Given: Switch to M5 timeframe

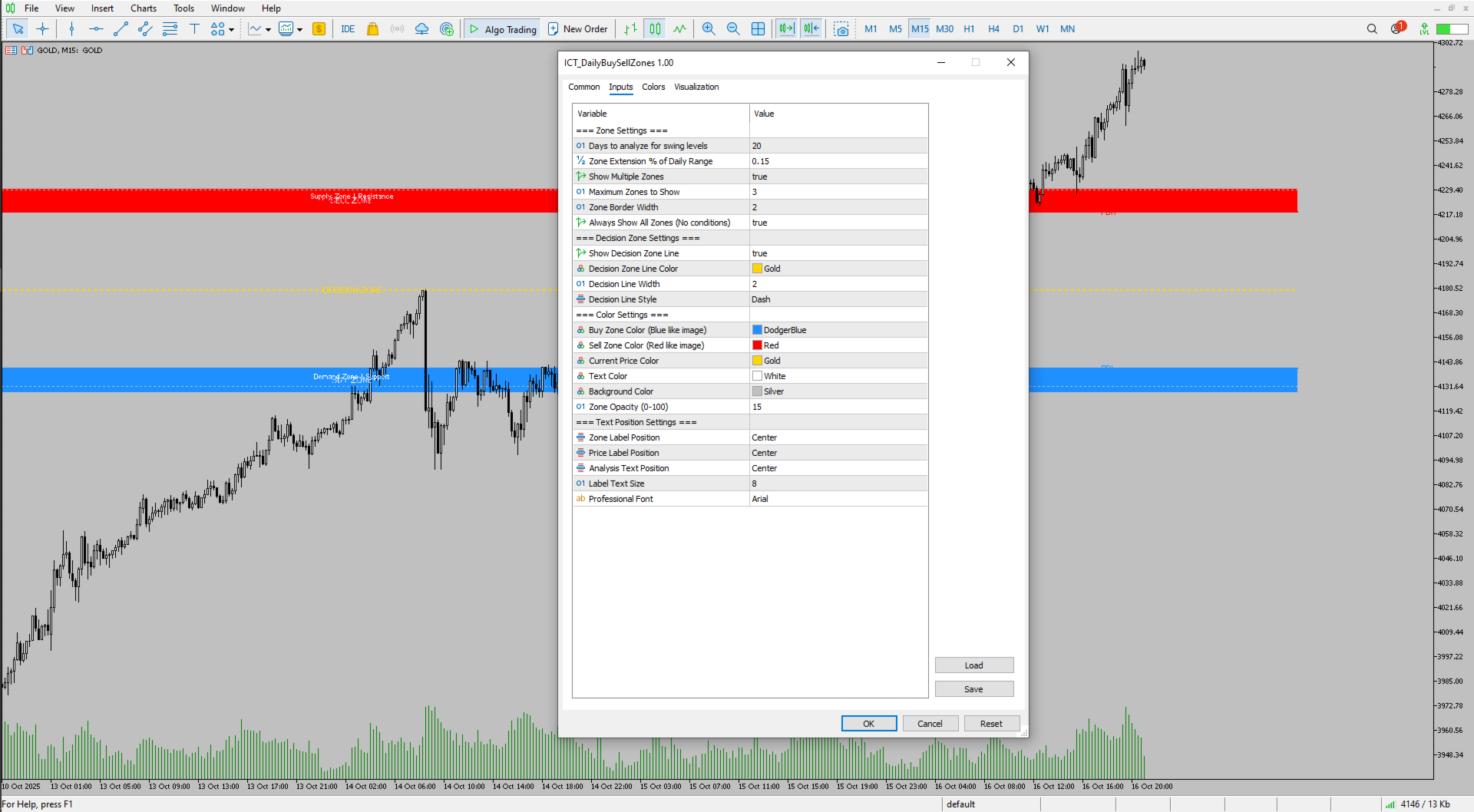Looking at the screenshot, I should click(895, 29).
